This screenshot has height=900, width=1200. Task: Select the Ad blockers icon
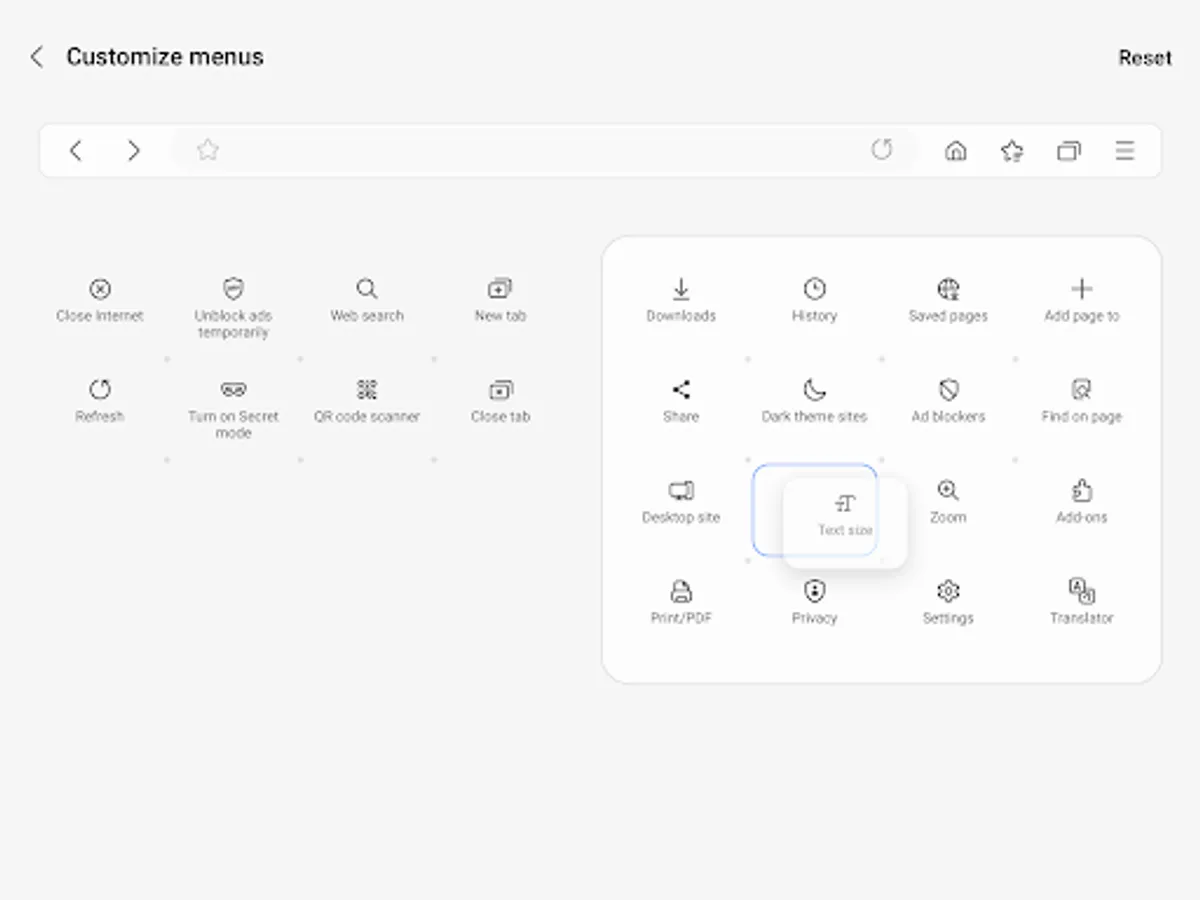pyautogui.click(x=948, y=389)
